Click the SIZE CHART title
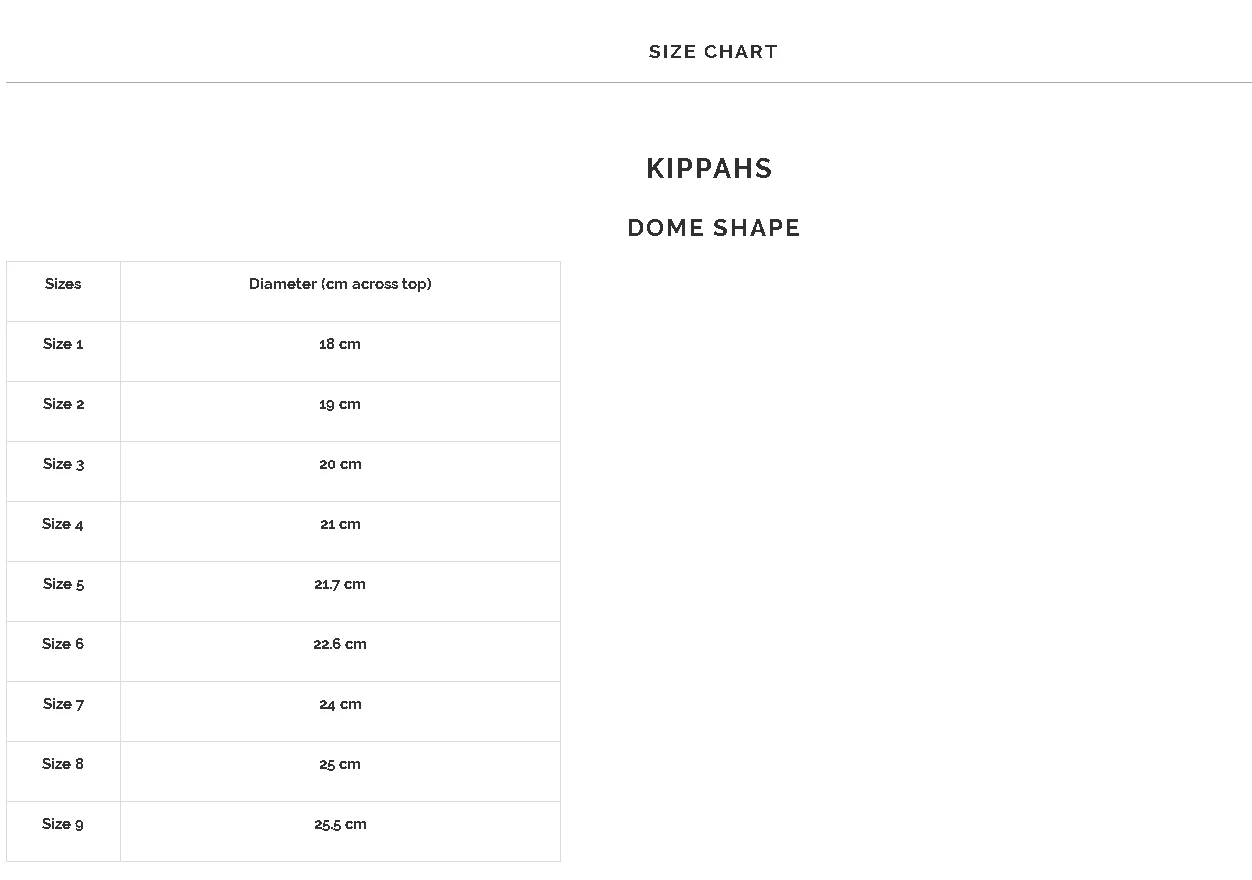1252x880 pixels. click(713, 52)
